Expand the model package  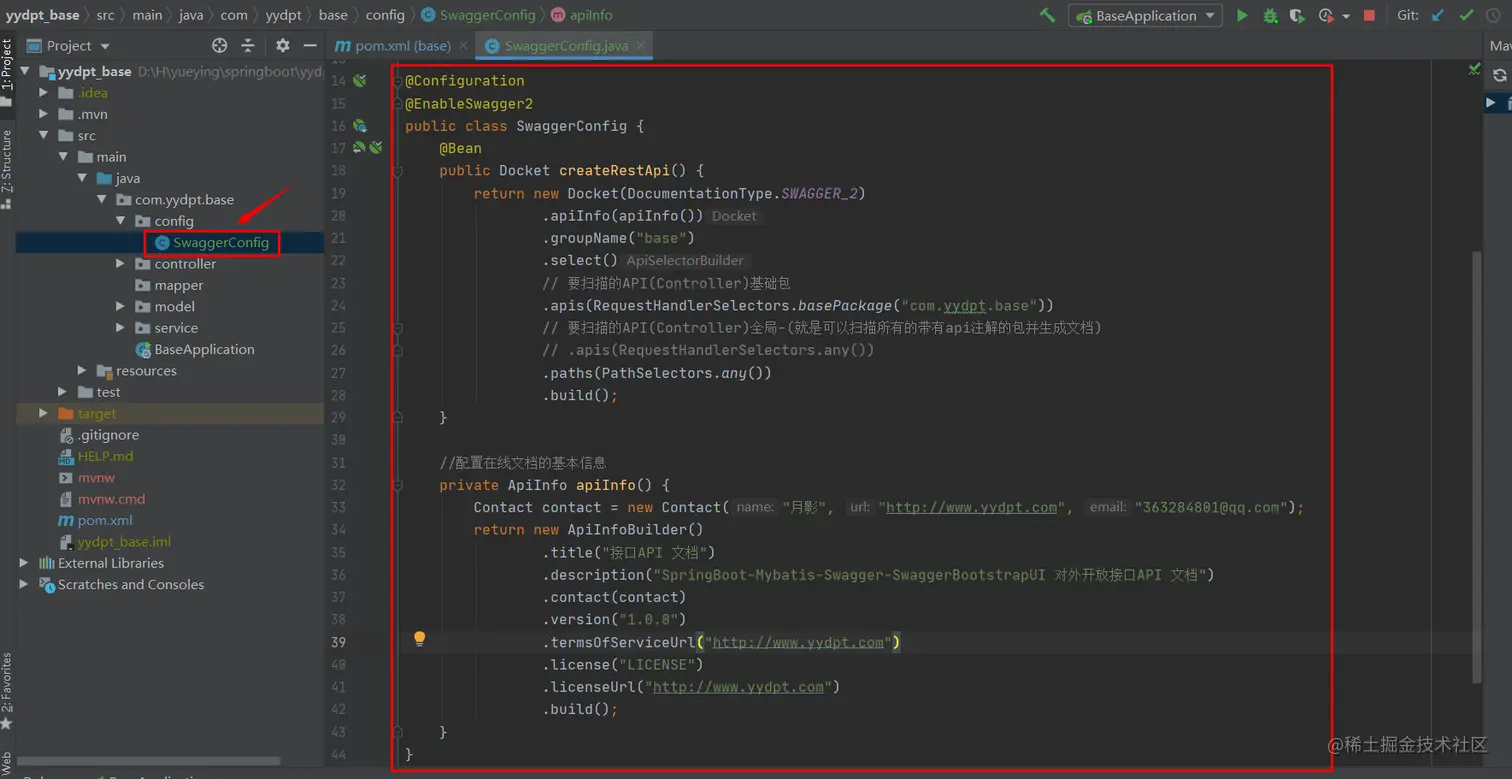coord(120,307)
